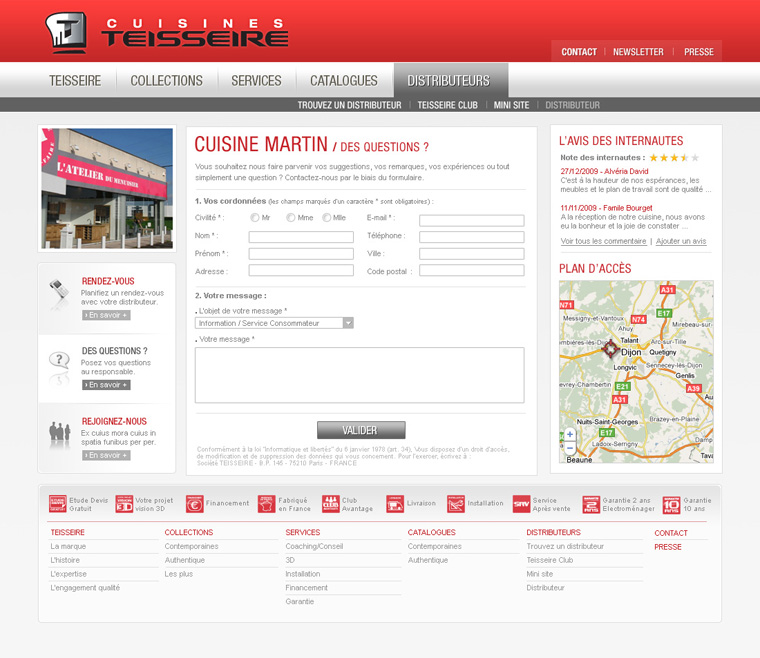The height and width of the screenshot is (658, 760).
Task: Click the L'Atelier storefront photo
Action: click(x=107, y=188)
